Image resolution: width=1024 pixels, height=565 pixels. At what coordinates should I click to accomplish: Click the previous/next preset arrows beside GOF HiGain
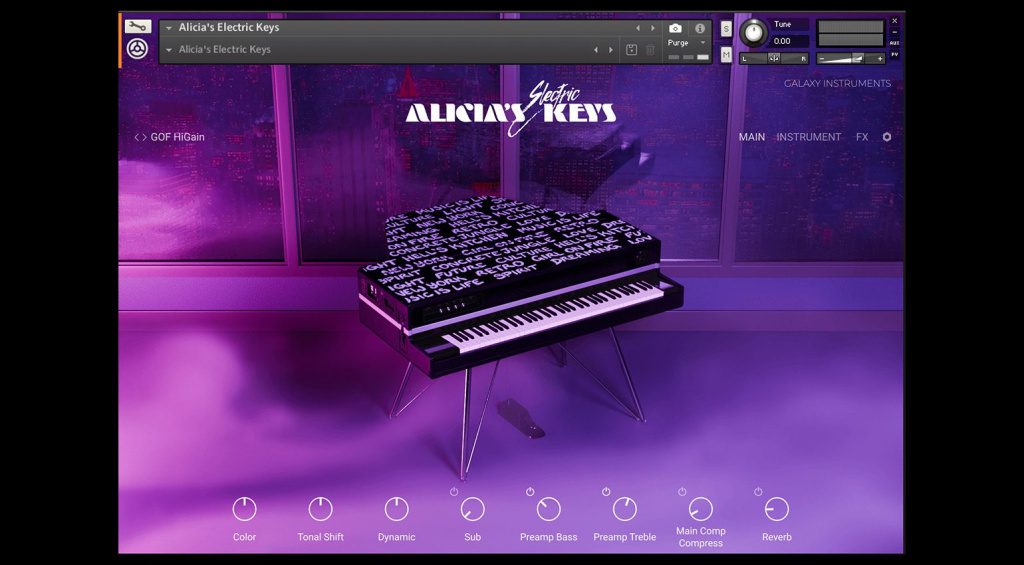(140, 137)
